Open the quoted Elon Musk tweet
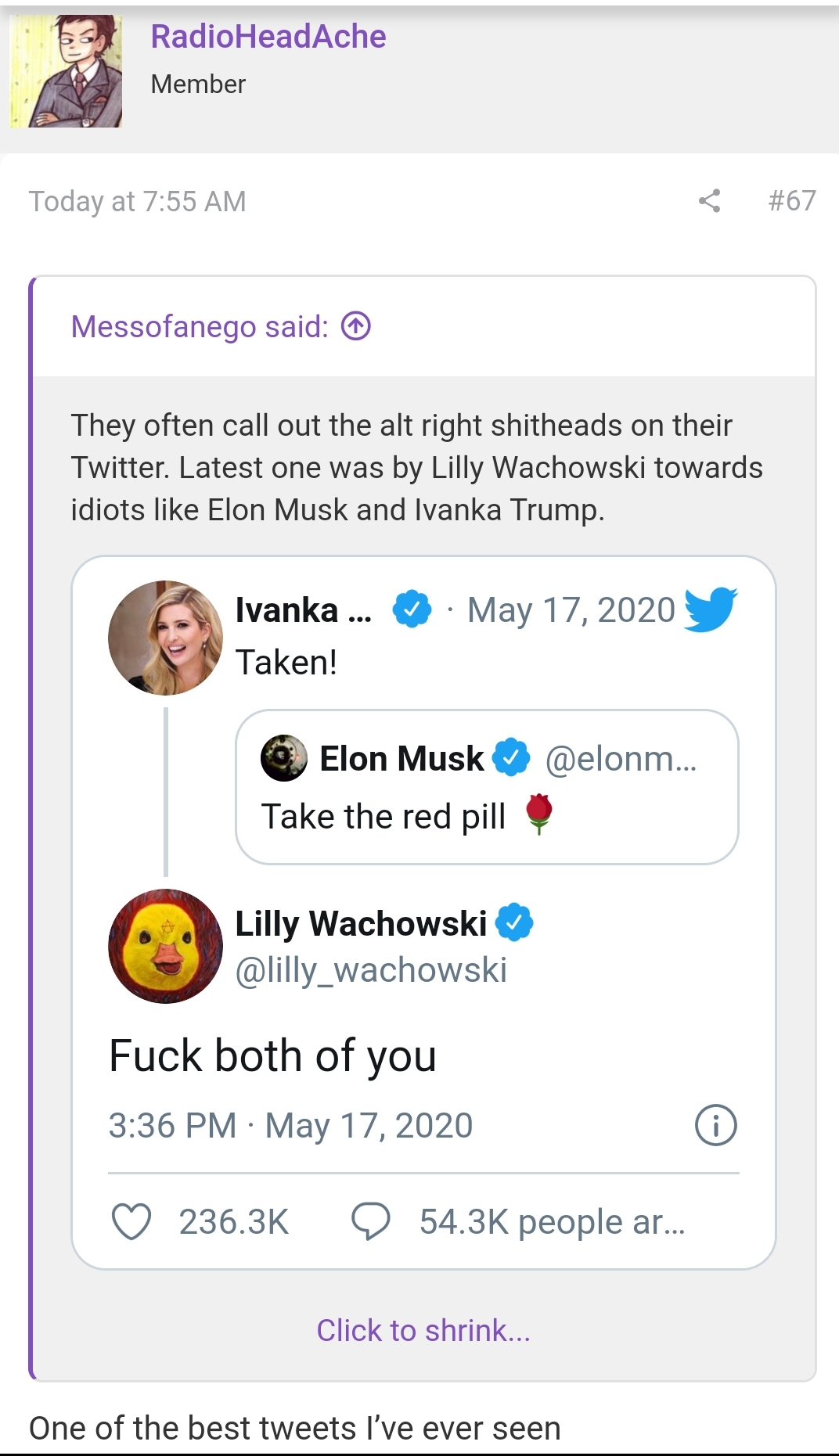 click(x=487, y=787)
